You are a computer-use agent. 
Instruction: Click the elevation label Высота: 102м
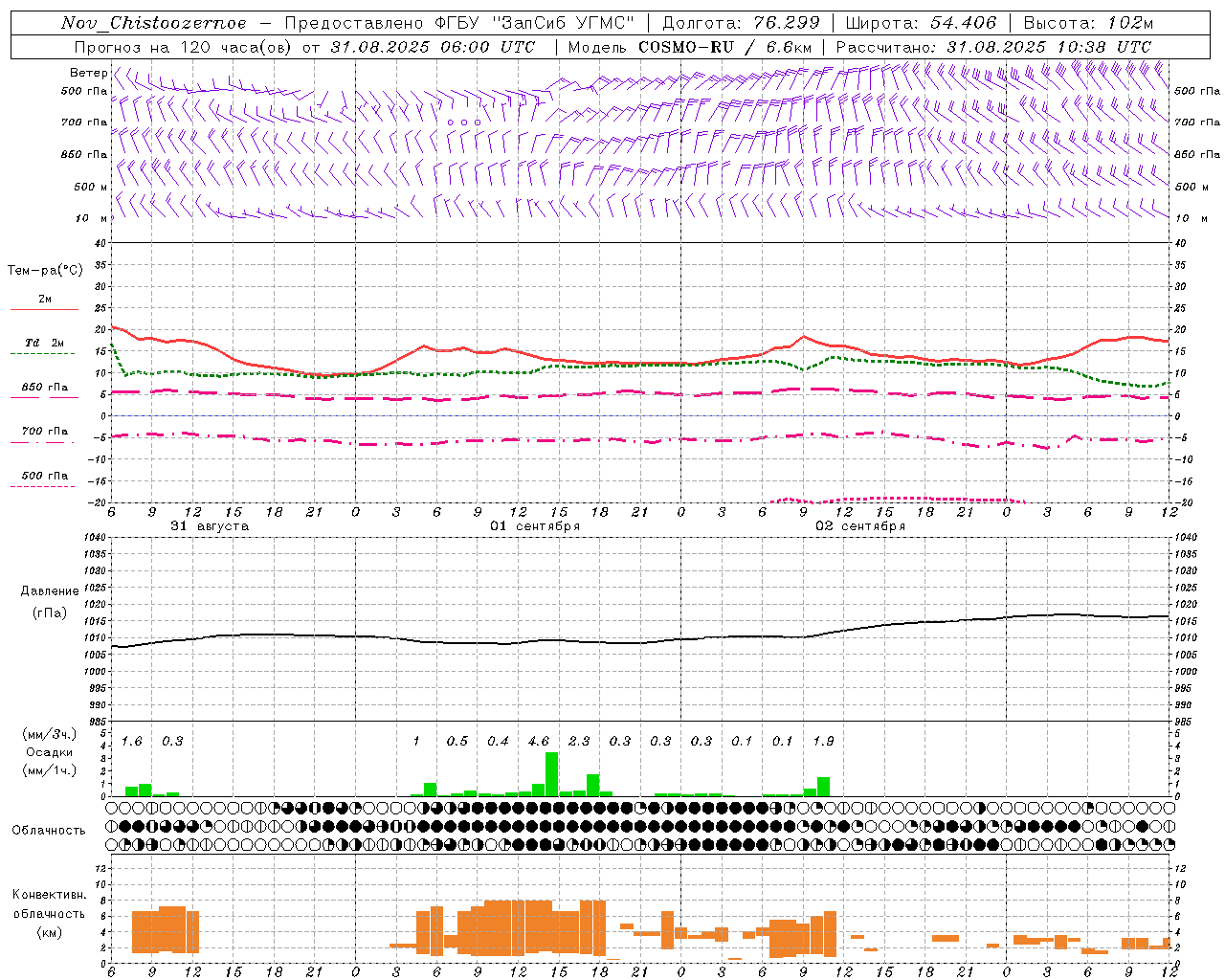(1088, 23)
